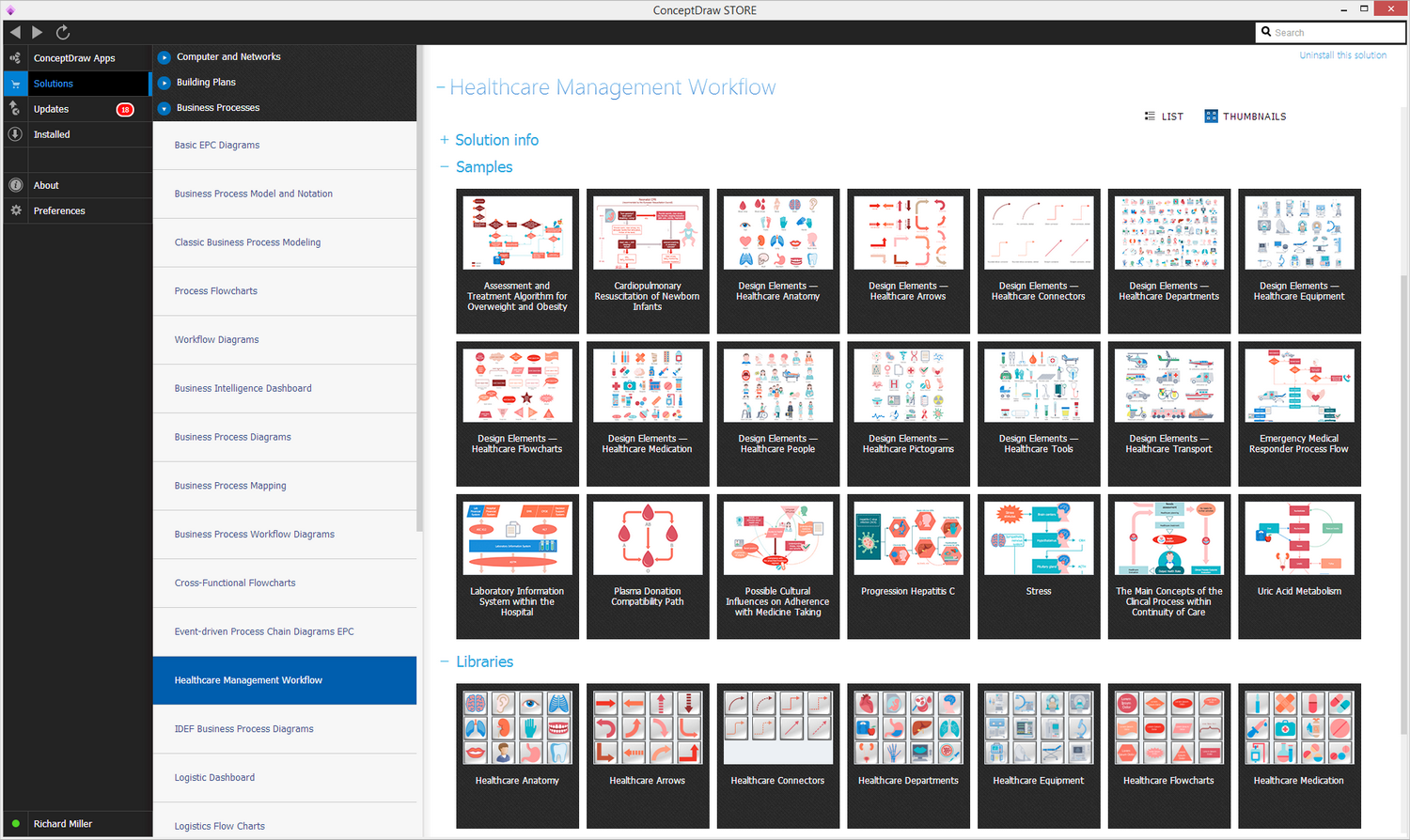Expand the Solution info section
Image resolution: width=1410 pixels, height=840 pixels.
click(x=445, y=140)
